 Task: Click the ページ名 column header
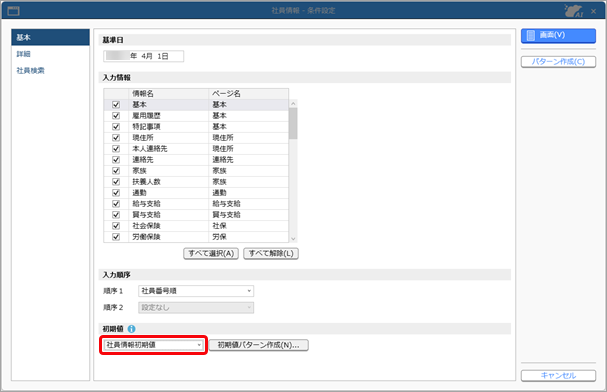(249, 94)
